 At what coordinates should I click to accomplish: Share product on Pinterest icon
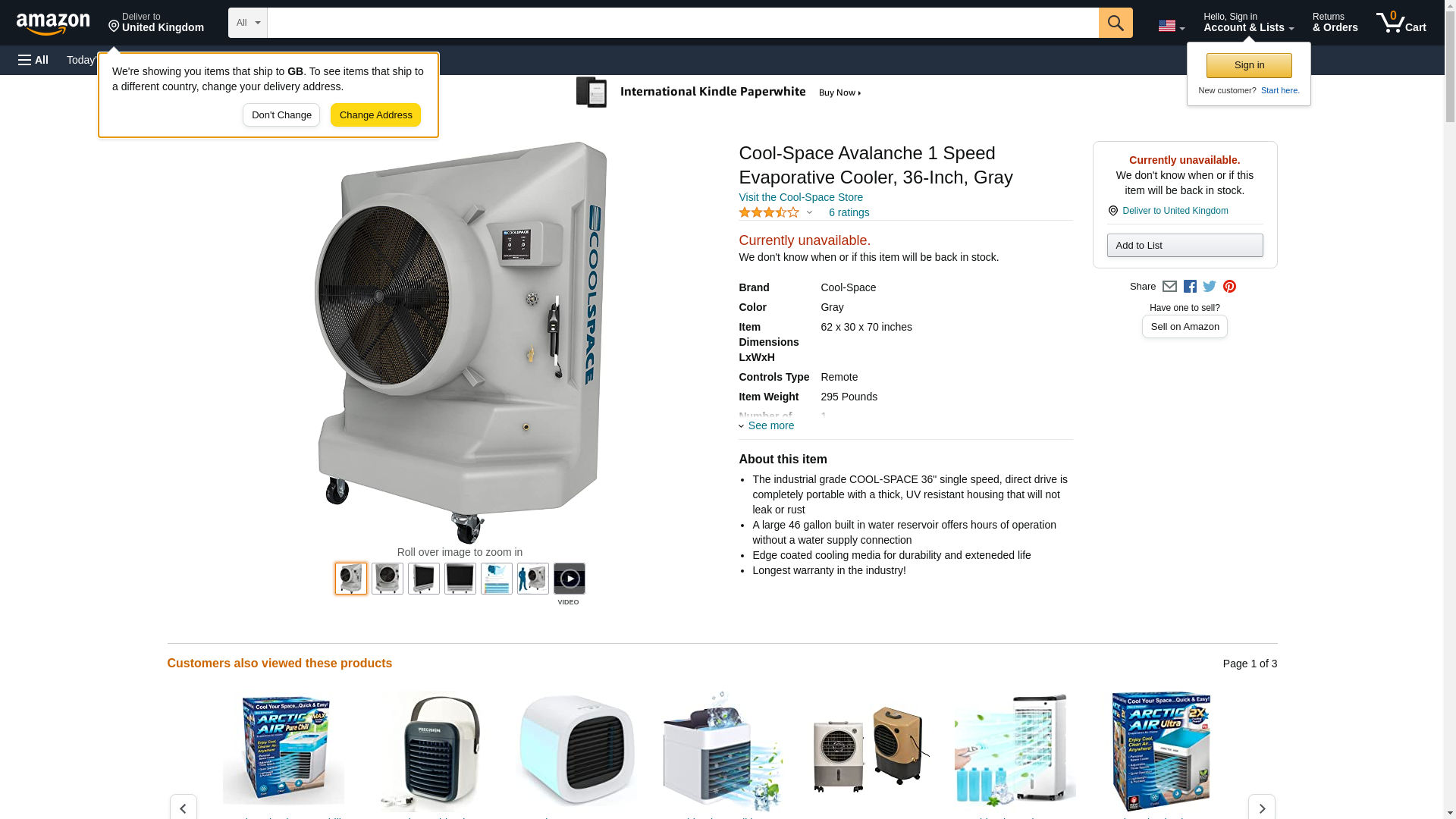[1229, 287]
